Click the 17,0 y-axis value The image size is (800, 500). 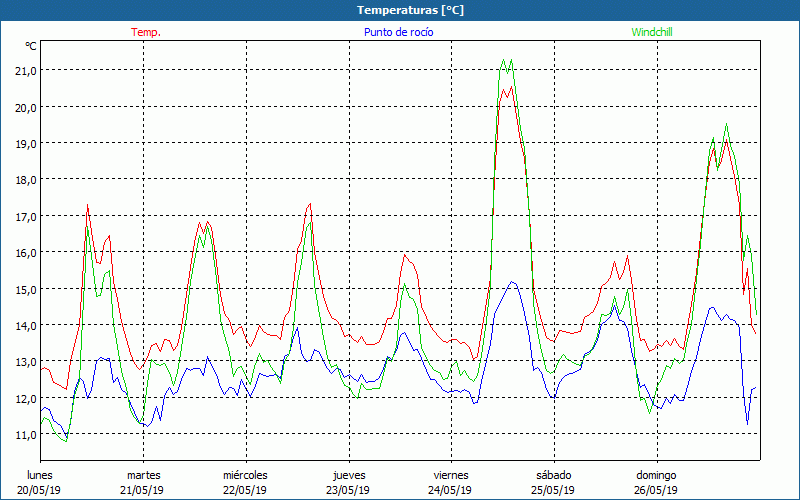(26, 217)
